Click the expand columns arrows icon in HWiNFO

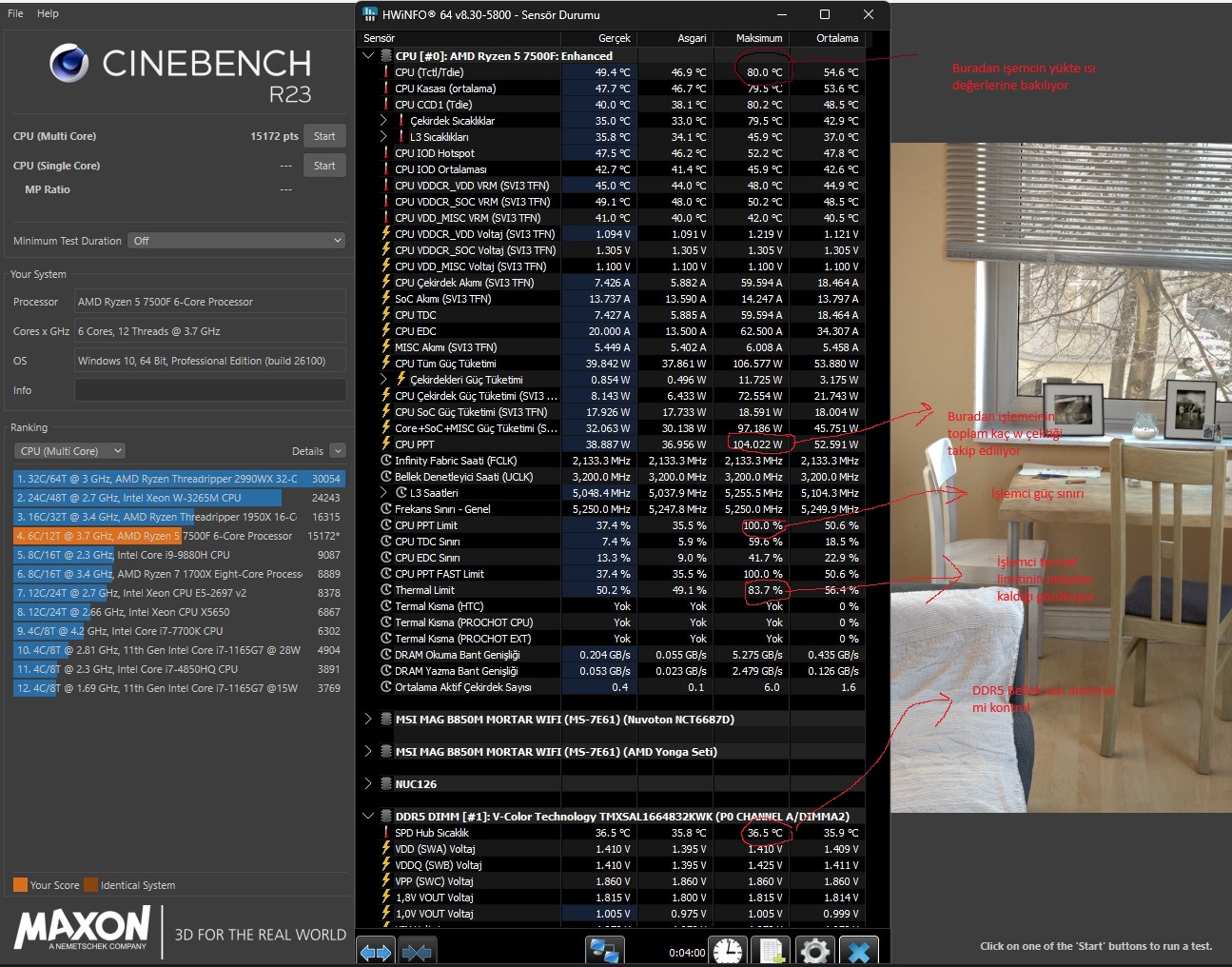pyautogui.click(x=376, y=951)
